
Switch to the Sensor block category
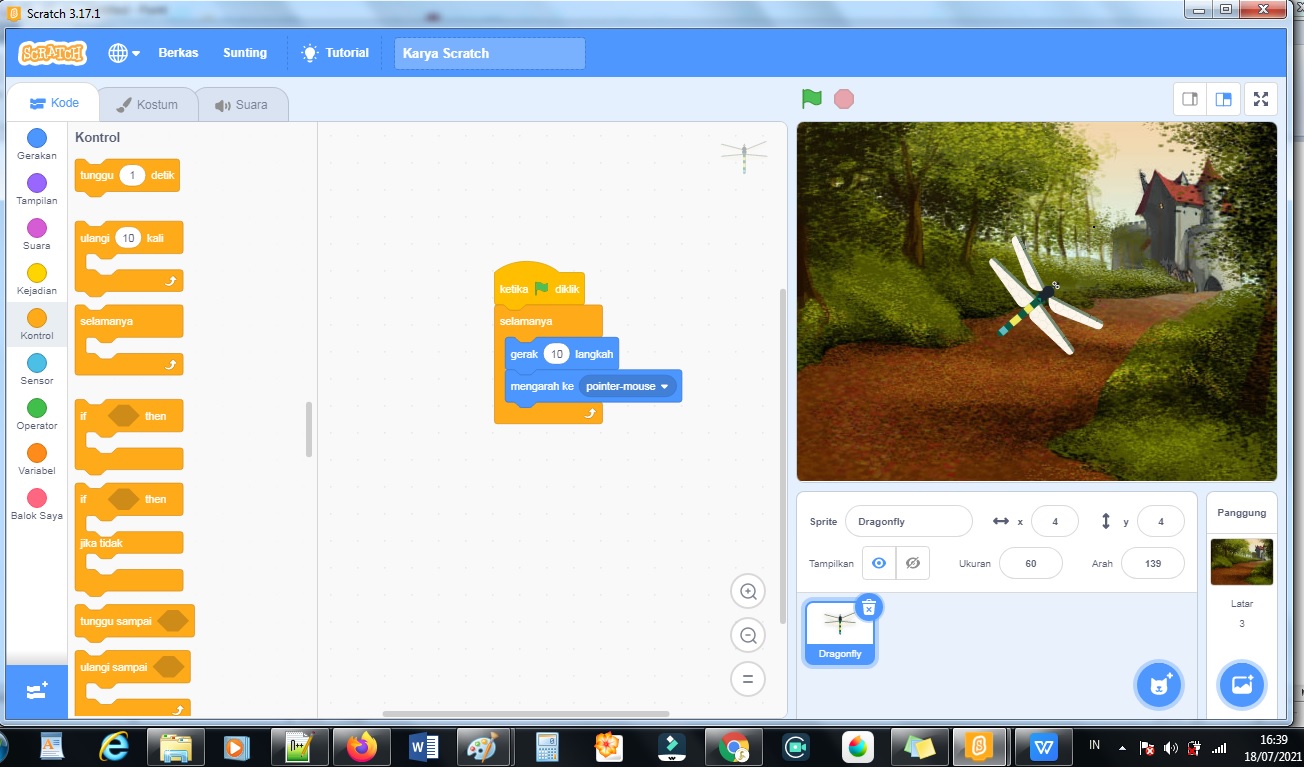coord(36,370)
